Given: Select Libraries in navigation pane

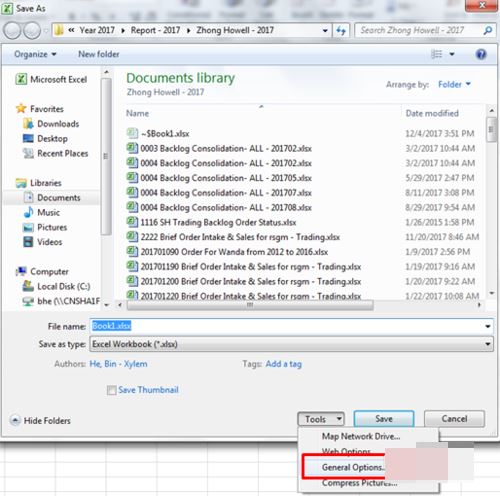Looking at the screenshot, I should [39, 183].
